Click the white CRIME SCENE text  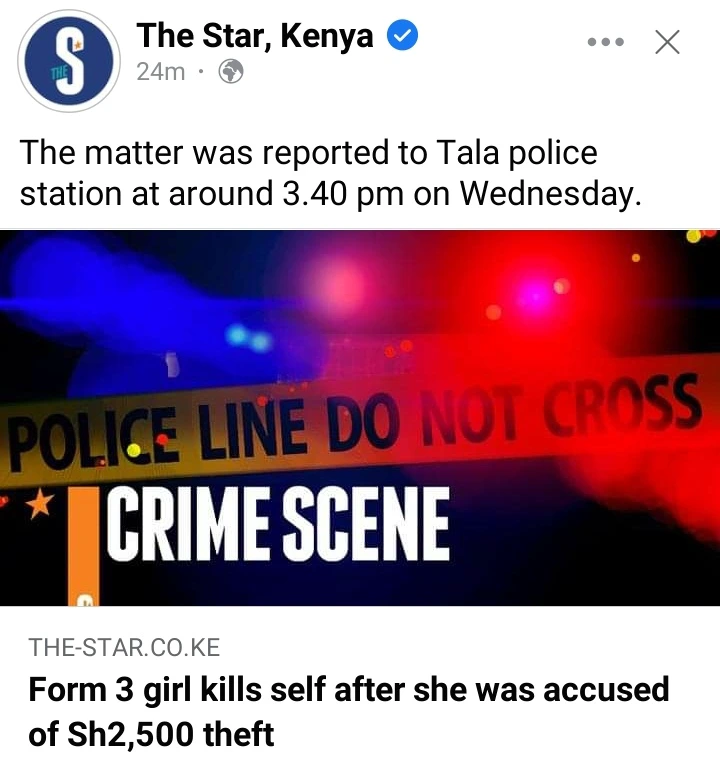tap(277, 524)
